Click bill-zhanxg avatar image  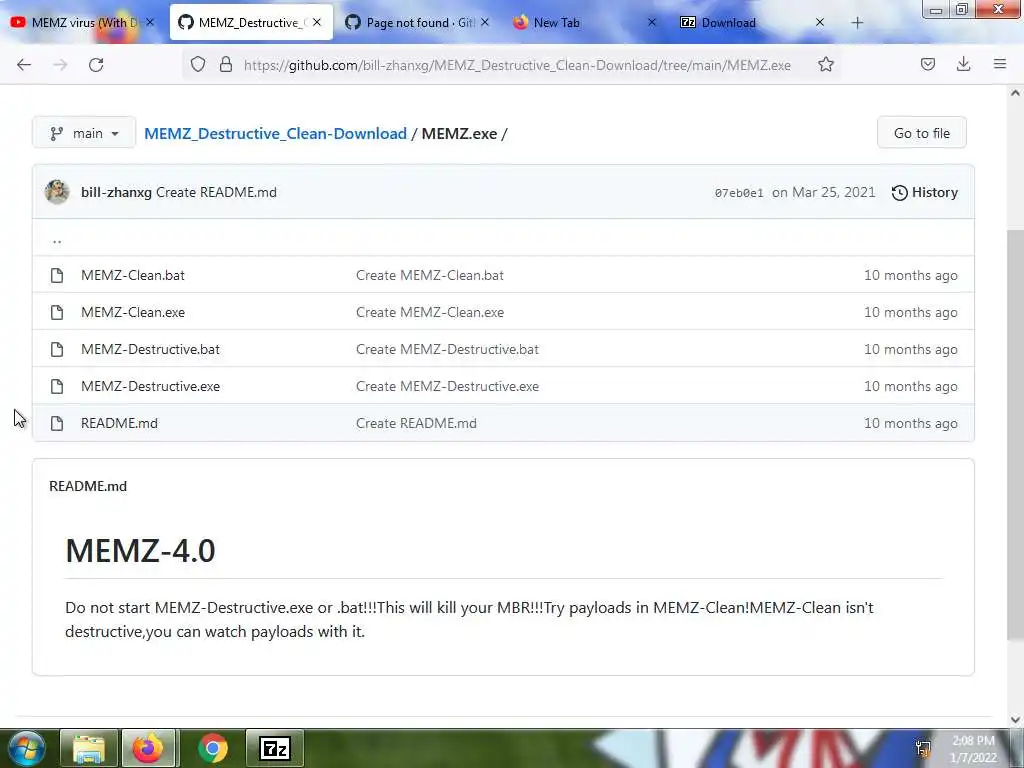point(57,192)
